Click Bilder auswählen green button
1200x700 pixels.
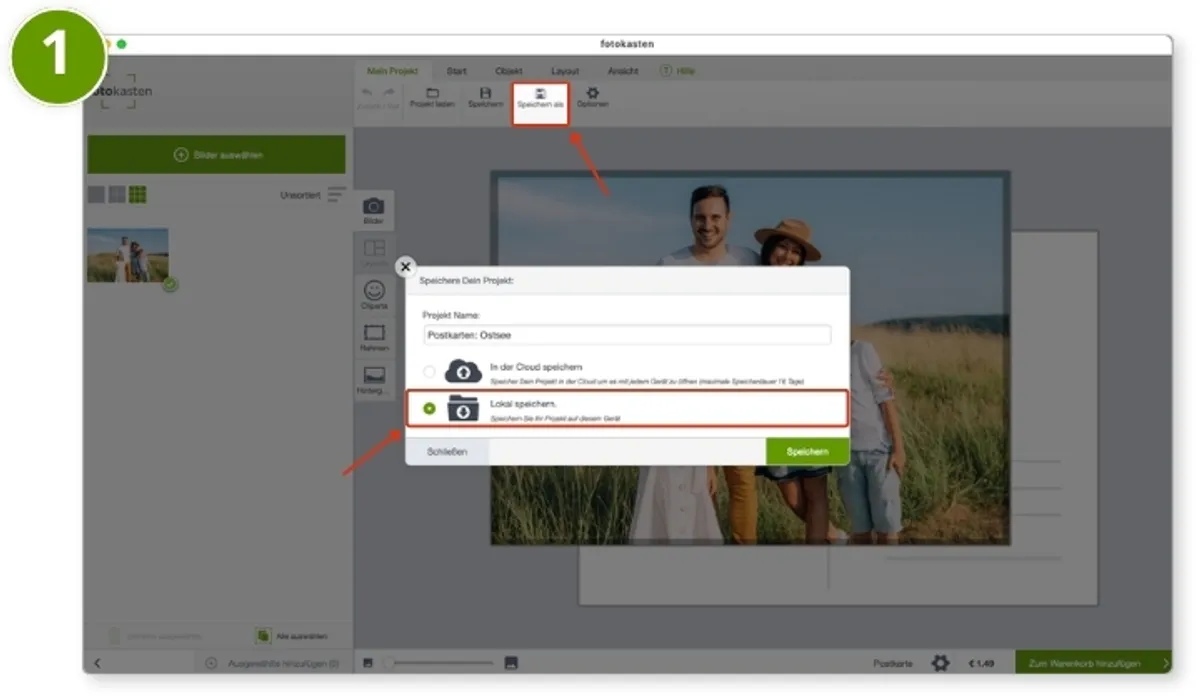216,155
